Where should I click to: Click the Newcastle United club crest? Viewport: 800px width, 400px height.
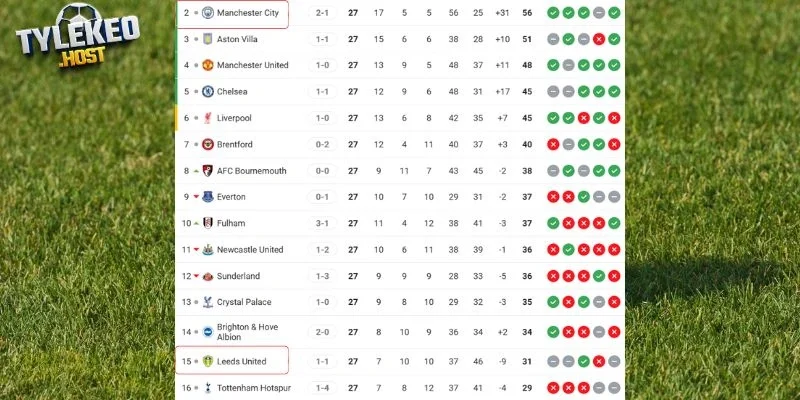(208, 249)
